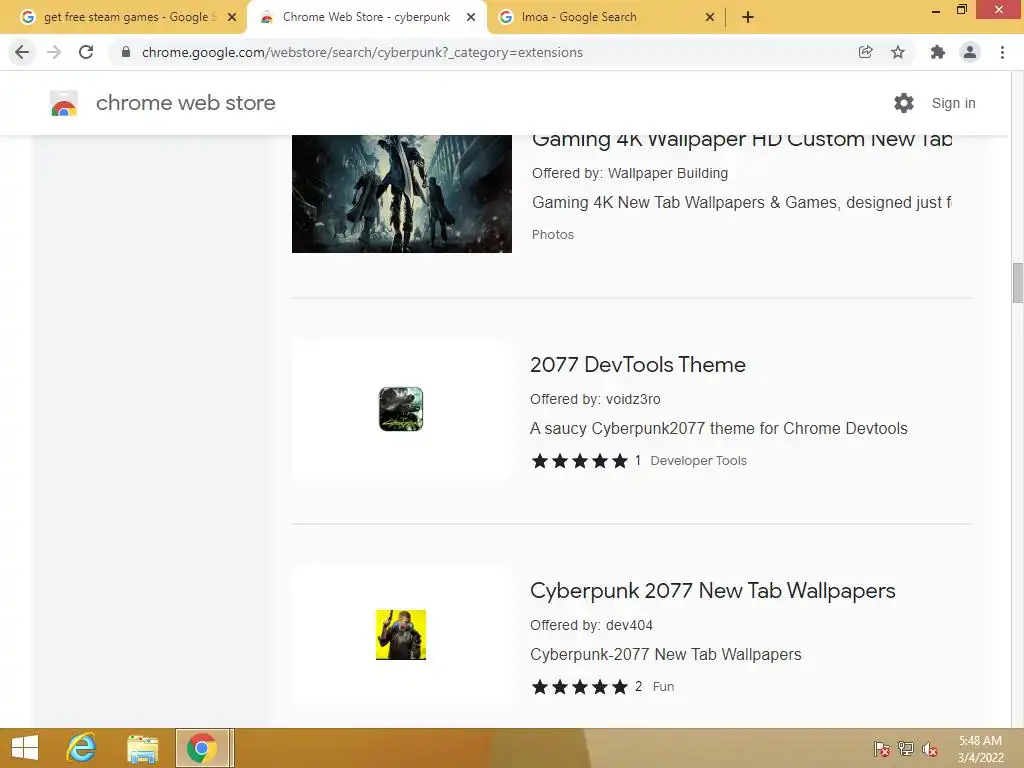The width and height of the screenshot is (1024, 768).
Task: Click 'Offered by: dev404' text
Action: tap(591, 625)
